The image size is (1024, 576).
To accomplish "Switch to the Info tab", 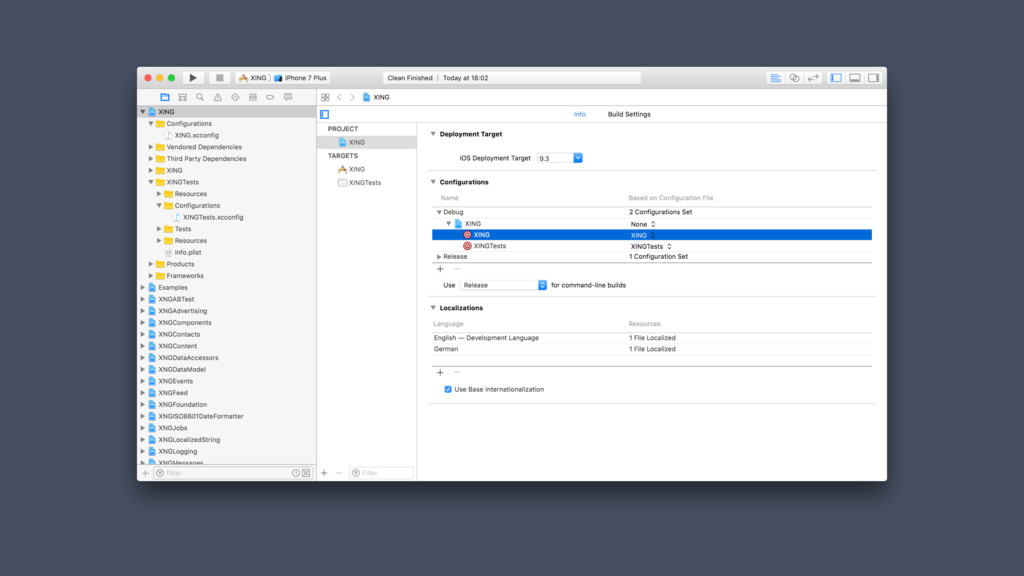I will (x=580, y=114).
